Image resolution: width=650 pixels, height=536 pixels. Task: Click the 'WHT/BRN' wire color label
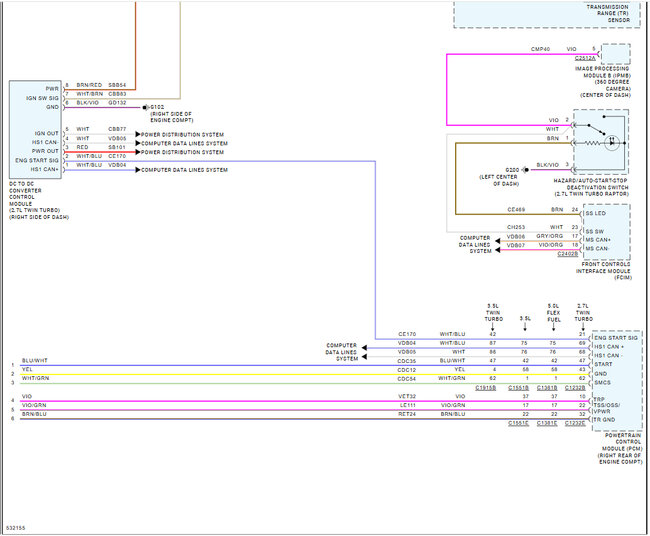[89, 94]
